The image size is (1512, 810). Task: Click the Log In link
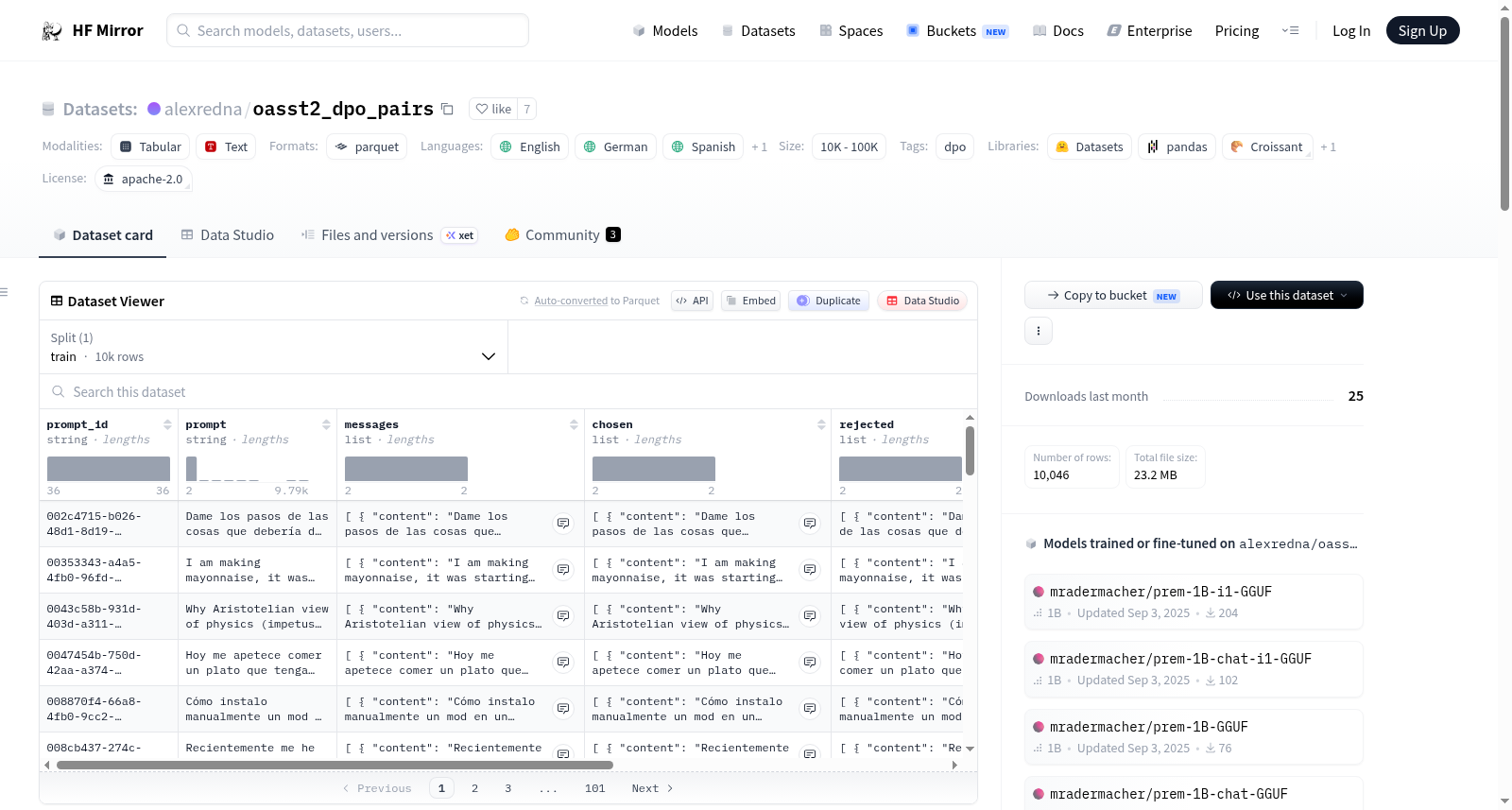[1350, 30]
